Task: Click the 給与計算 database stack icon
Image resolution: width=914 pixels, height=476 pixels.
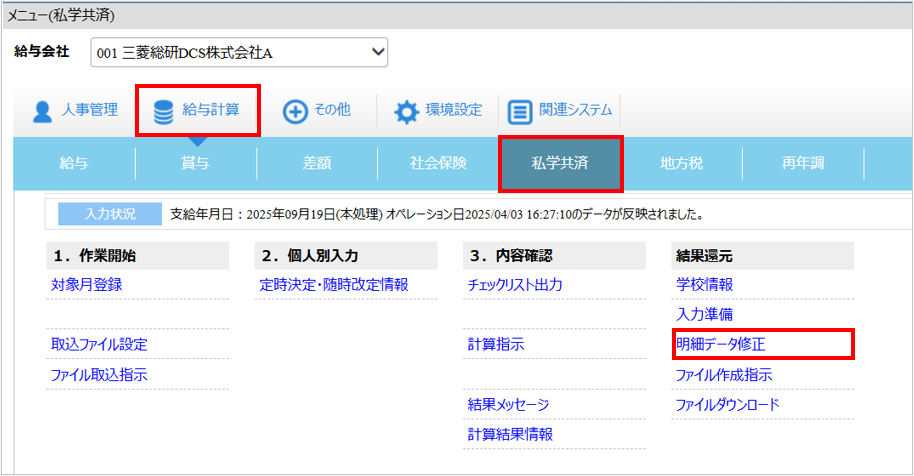Action: pyautogui.click(x=163, y=111)
